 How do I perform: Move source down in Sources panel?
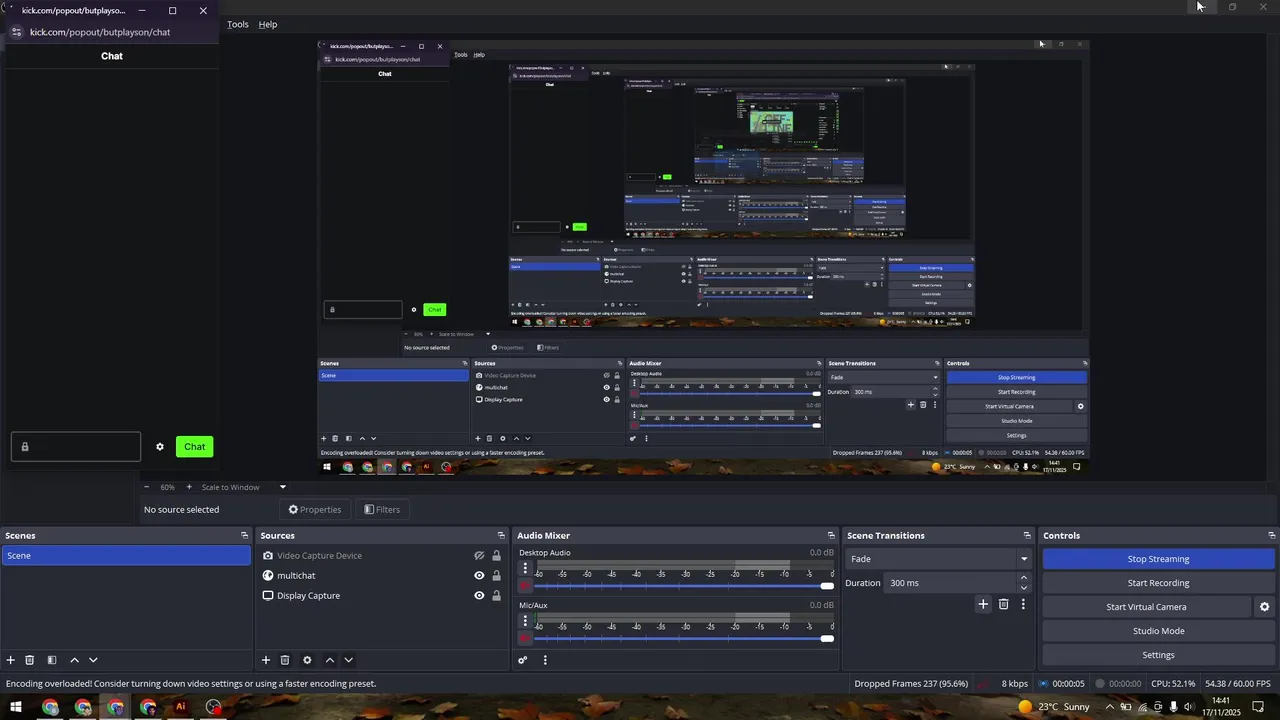[x=348, y=660]
